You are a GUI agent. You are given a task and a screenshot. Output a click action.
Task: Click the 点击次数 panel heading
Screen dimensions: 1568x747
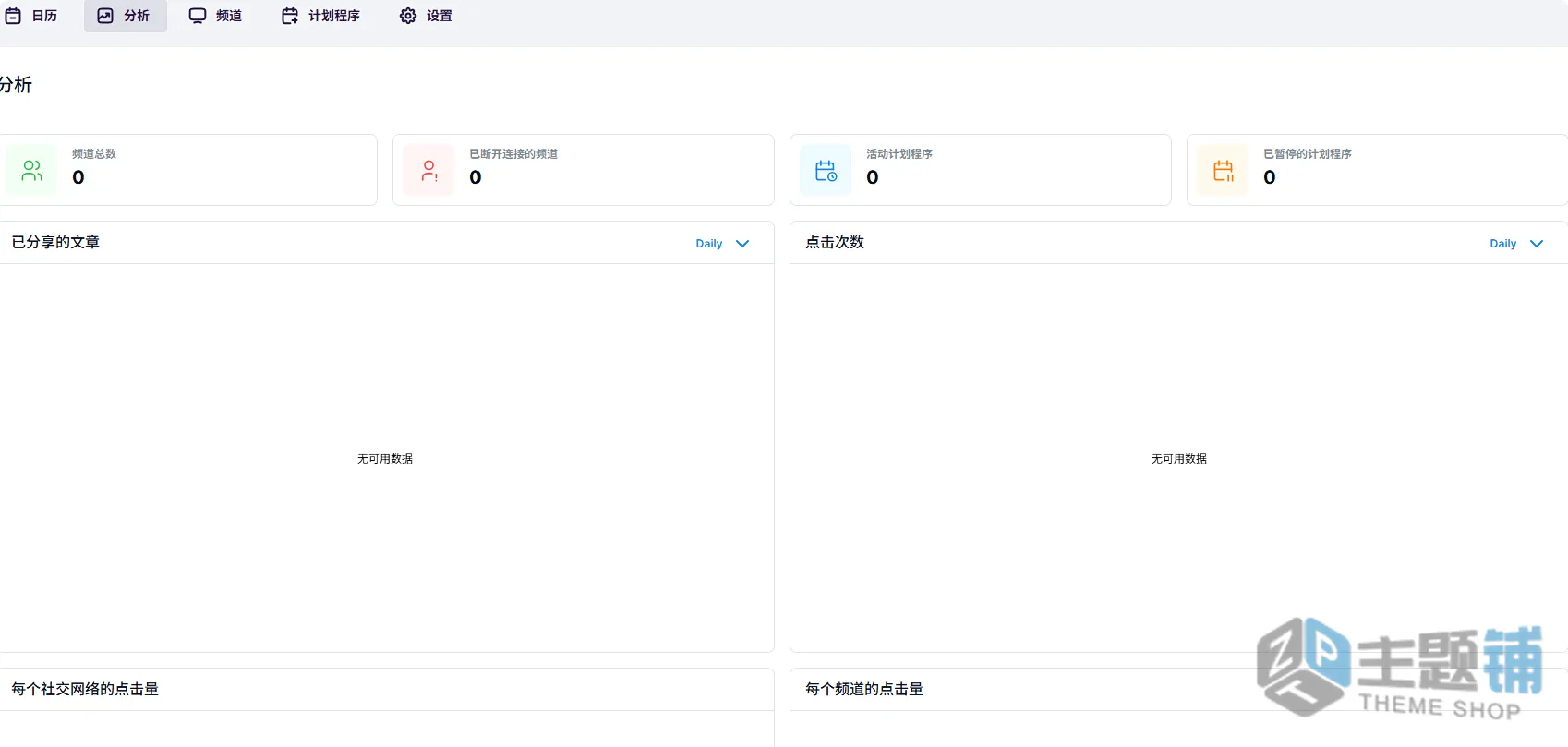pyautogui.click(x=835, y=242)
